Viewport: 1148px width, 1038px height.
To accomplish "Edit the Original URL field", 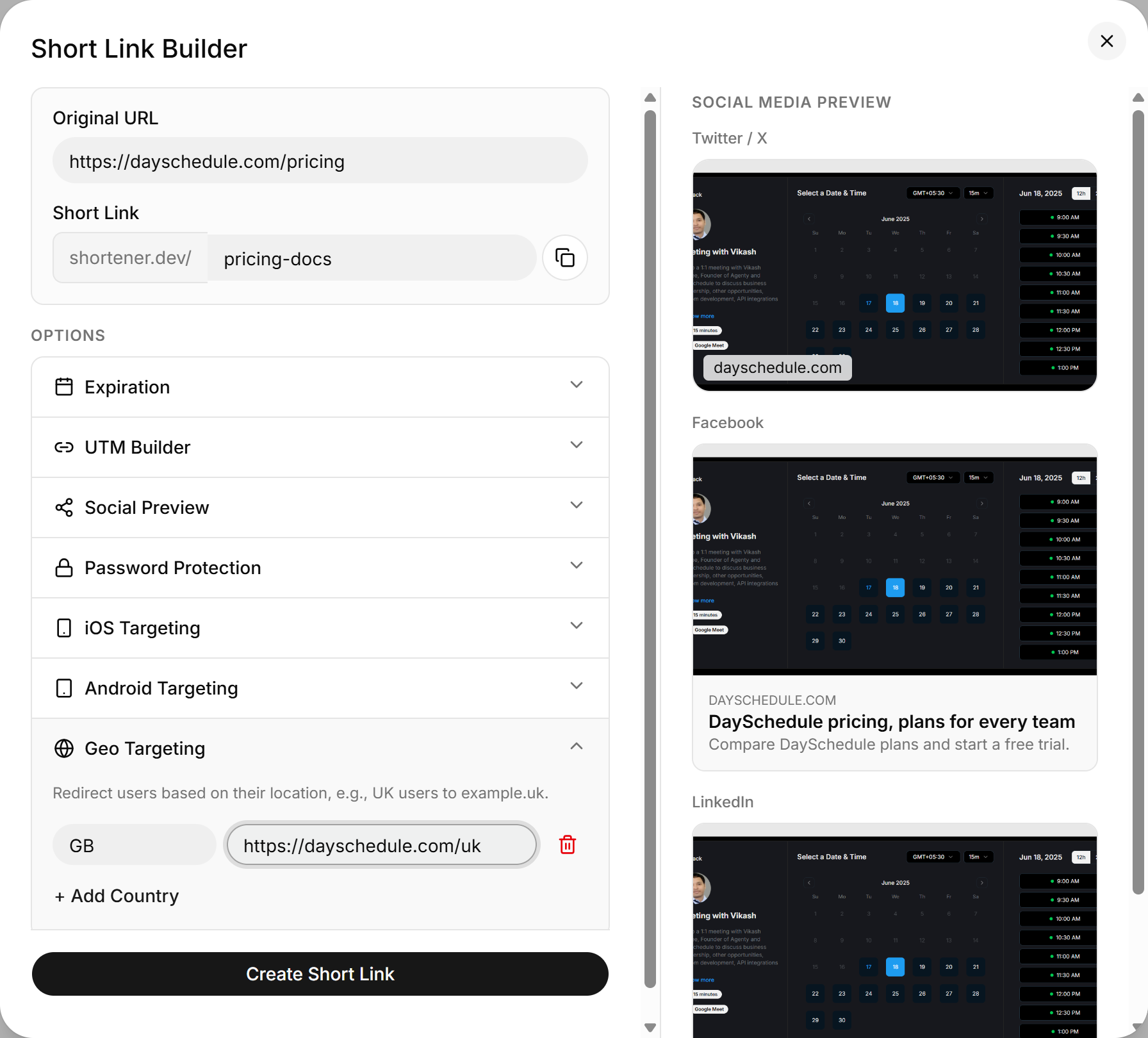I will (320, 161).
